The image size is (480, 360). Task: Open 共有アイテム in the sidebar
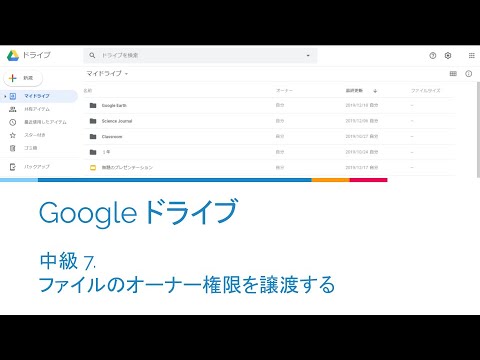pyautogui.click(x=37, y=109)
